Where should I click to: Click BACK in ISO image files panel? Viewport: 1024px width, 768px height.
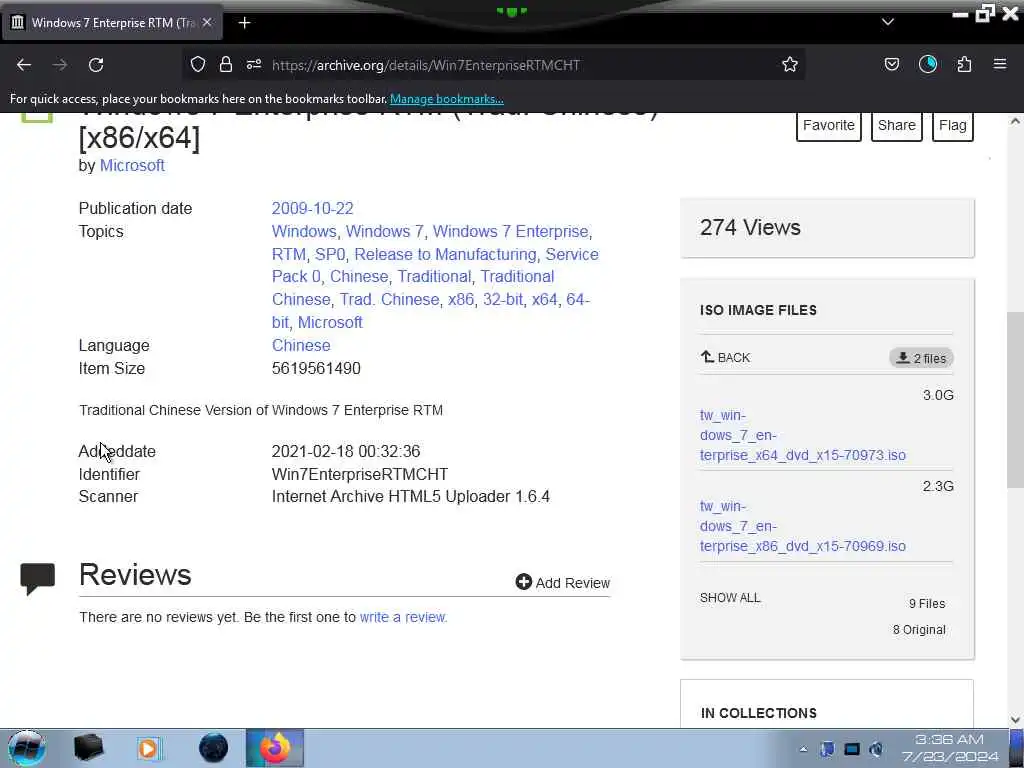pyautogui.click(x=726, y=357)
